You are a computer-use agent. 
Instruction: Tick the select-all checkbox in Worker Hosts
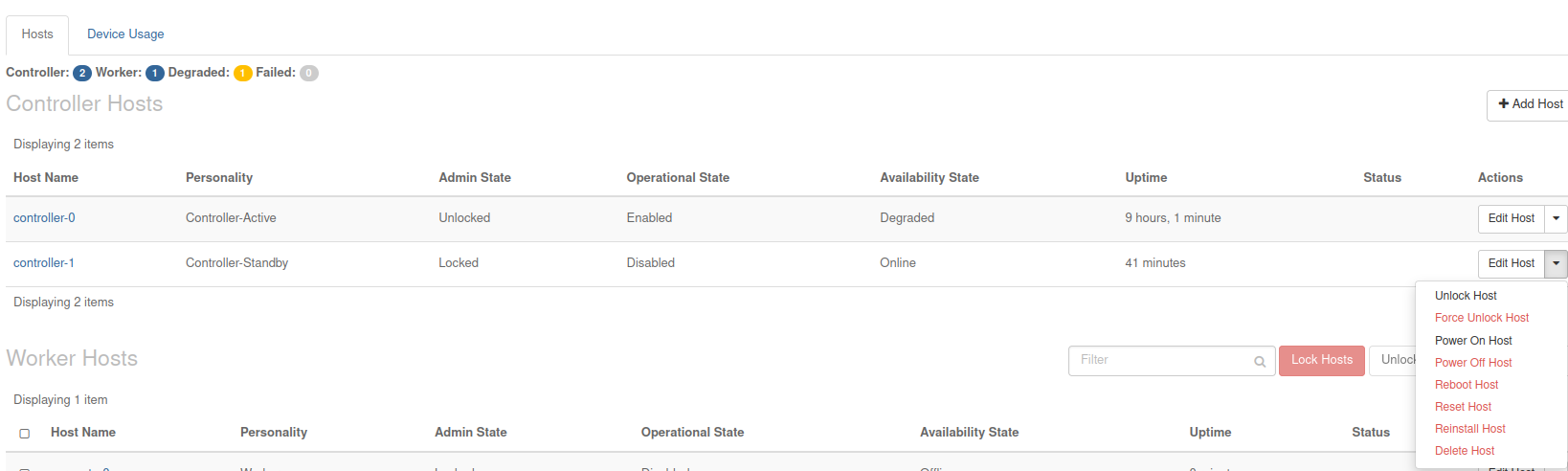(25, 434)
